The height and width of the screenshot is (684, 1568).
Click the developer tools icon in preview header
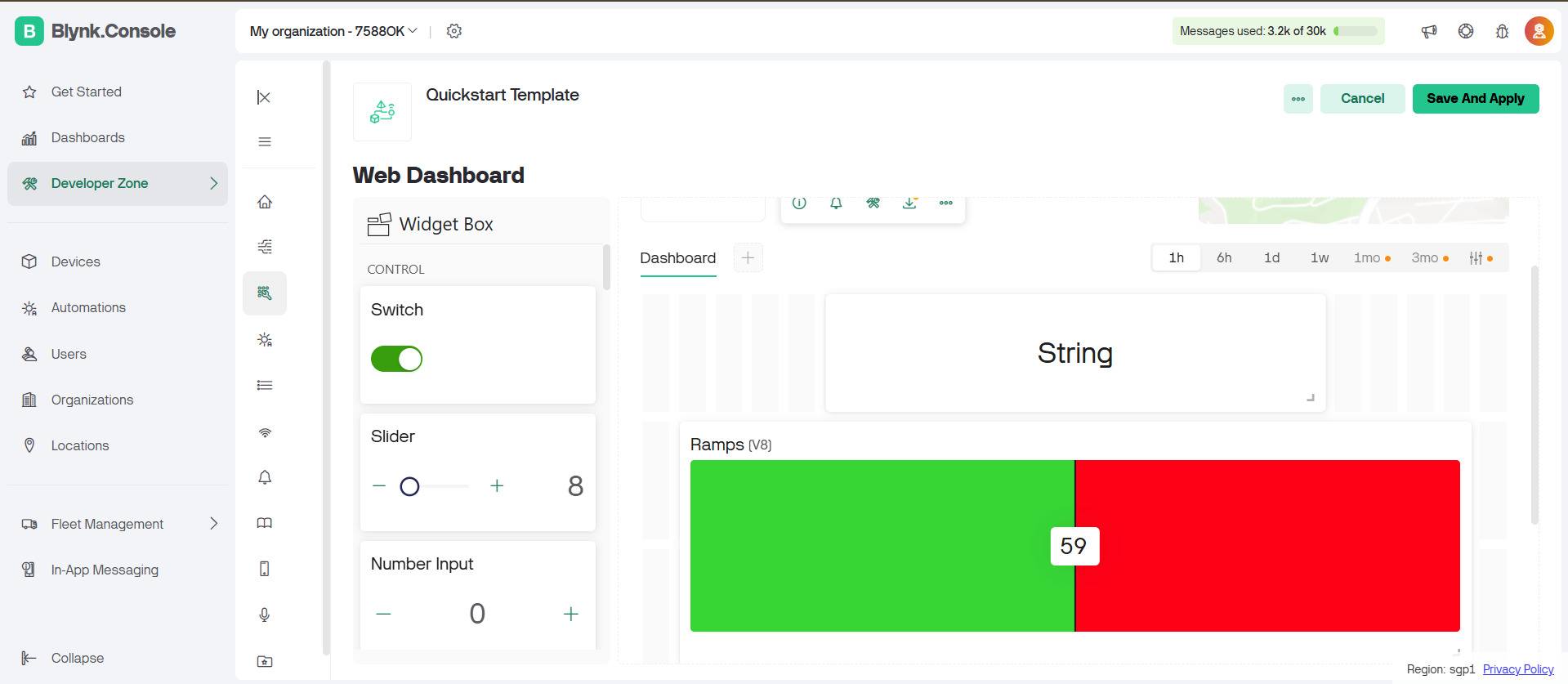click(x=873, y=203)
